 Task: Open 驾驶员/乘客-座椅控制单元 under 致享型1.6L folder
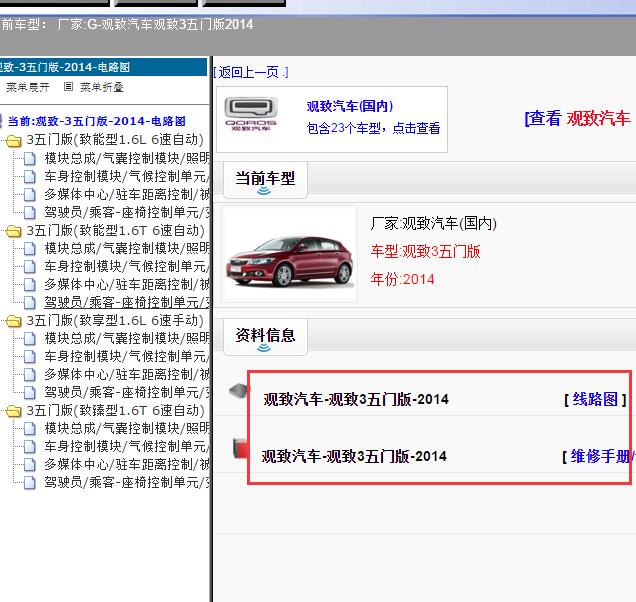pos(127,392)
